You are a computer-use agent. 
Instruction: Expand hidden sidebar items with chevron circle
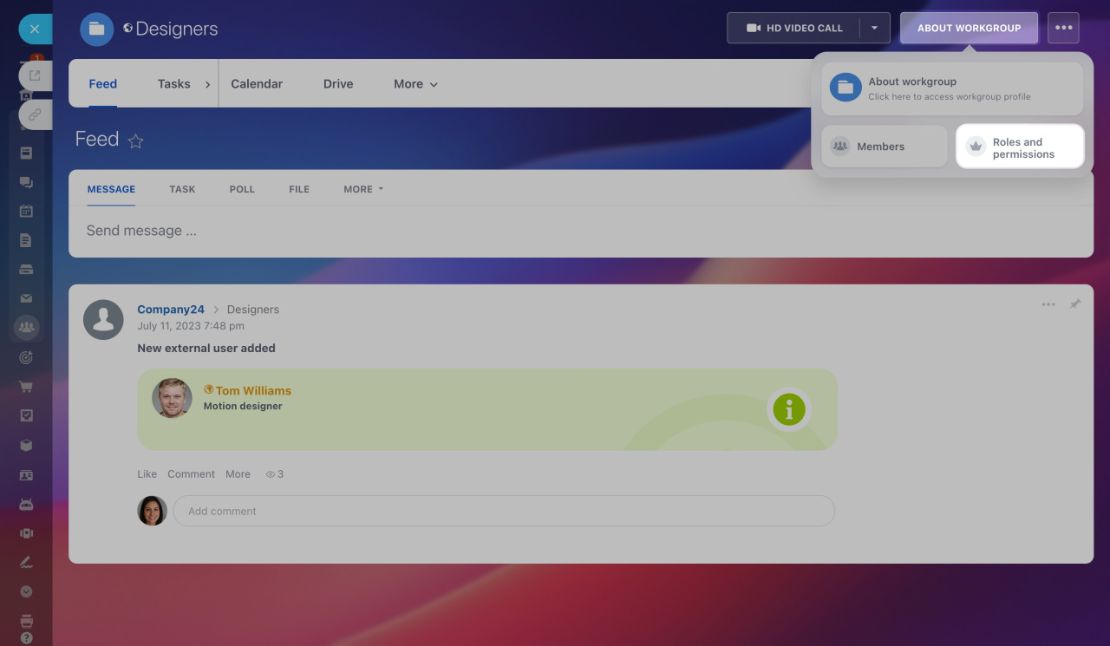point(26,592)
